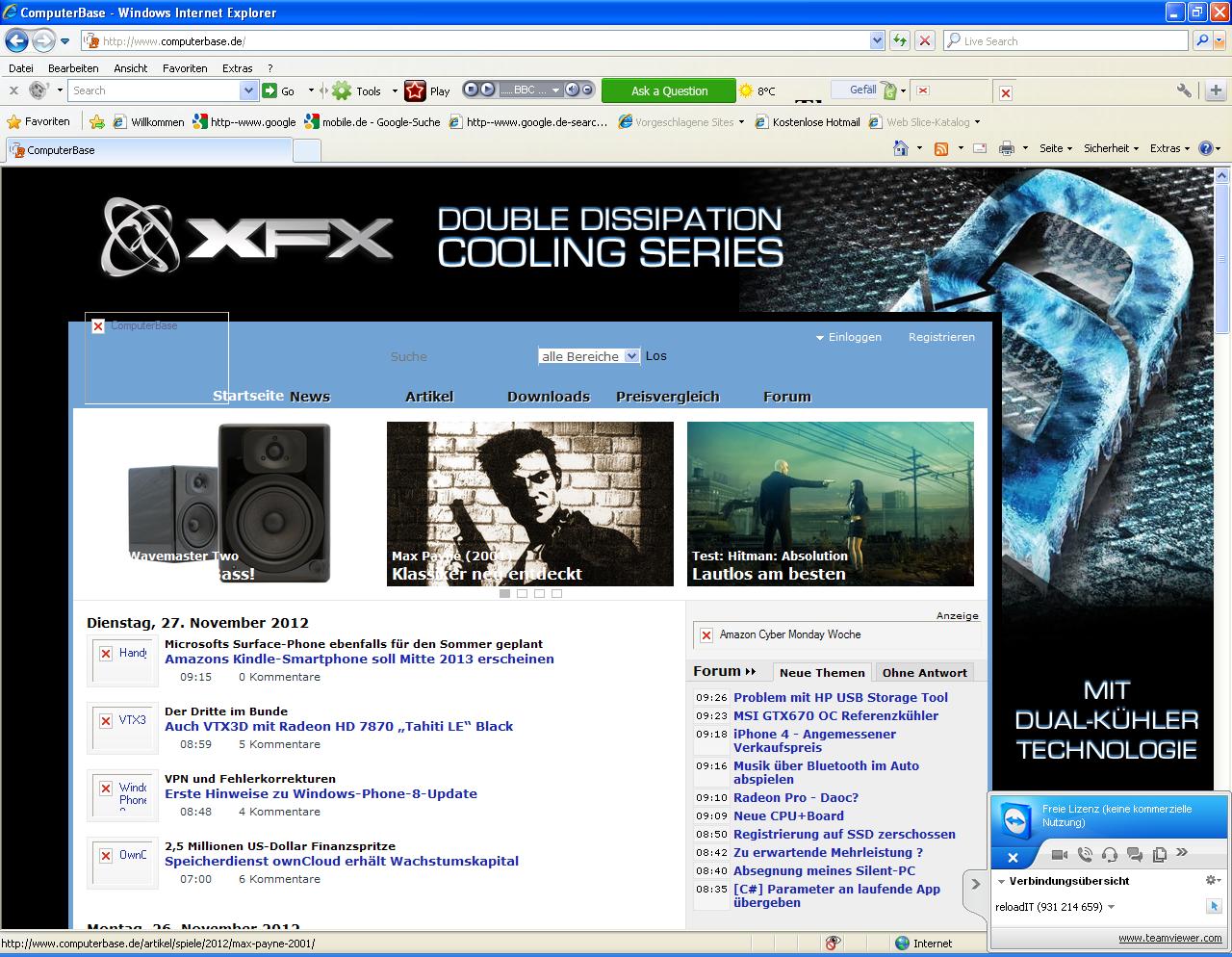Open the Ansicht menu
The image size is (1232, 957).
(x=130, y=68)
